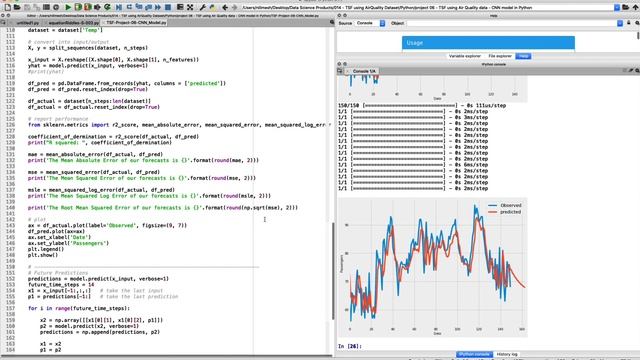Go forward with the right arrow icon
Image resolution: width=640 pixels, height=360 pixels.
click(x=234, y=7)
